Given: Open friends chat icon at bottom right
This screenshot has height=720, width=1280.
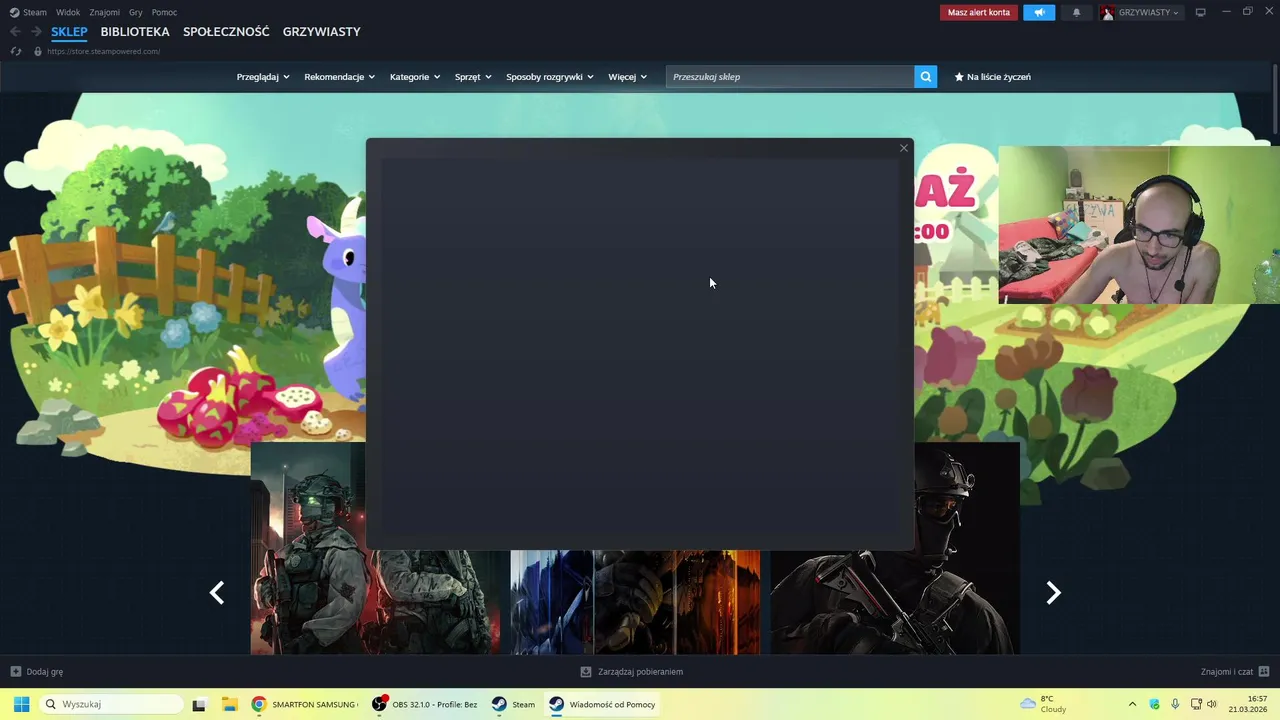Looking at the screenshot, I should [x=1264, y=671].
